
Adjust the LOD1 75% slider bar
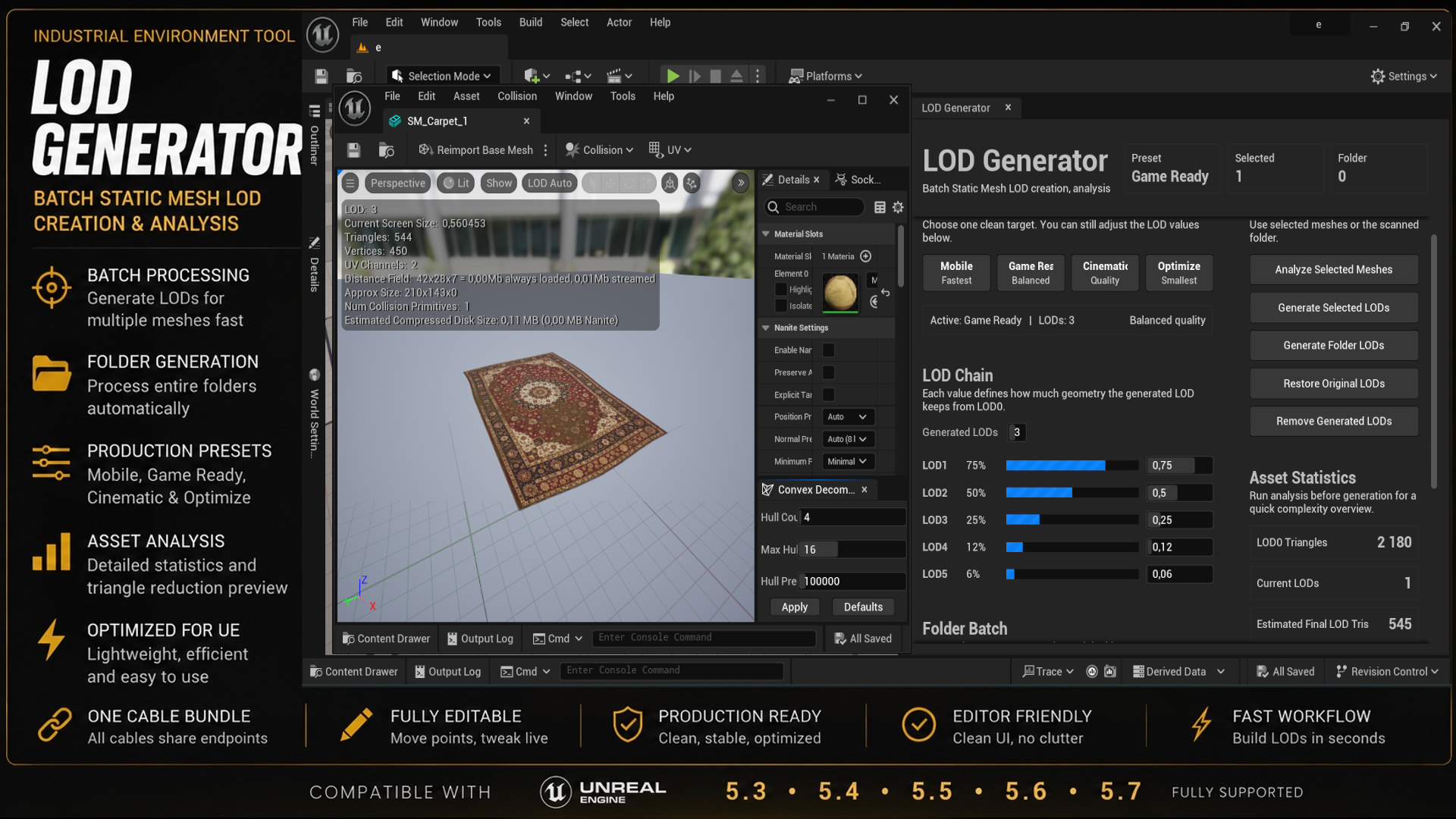[x=1072, y=466]
